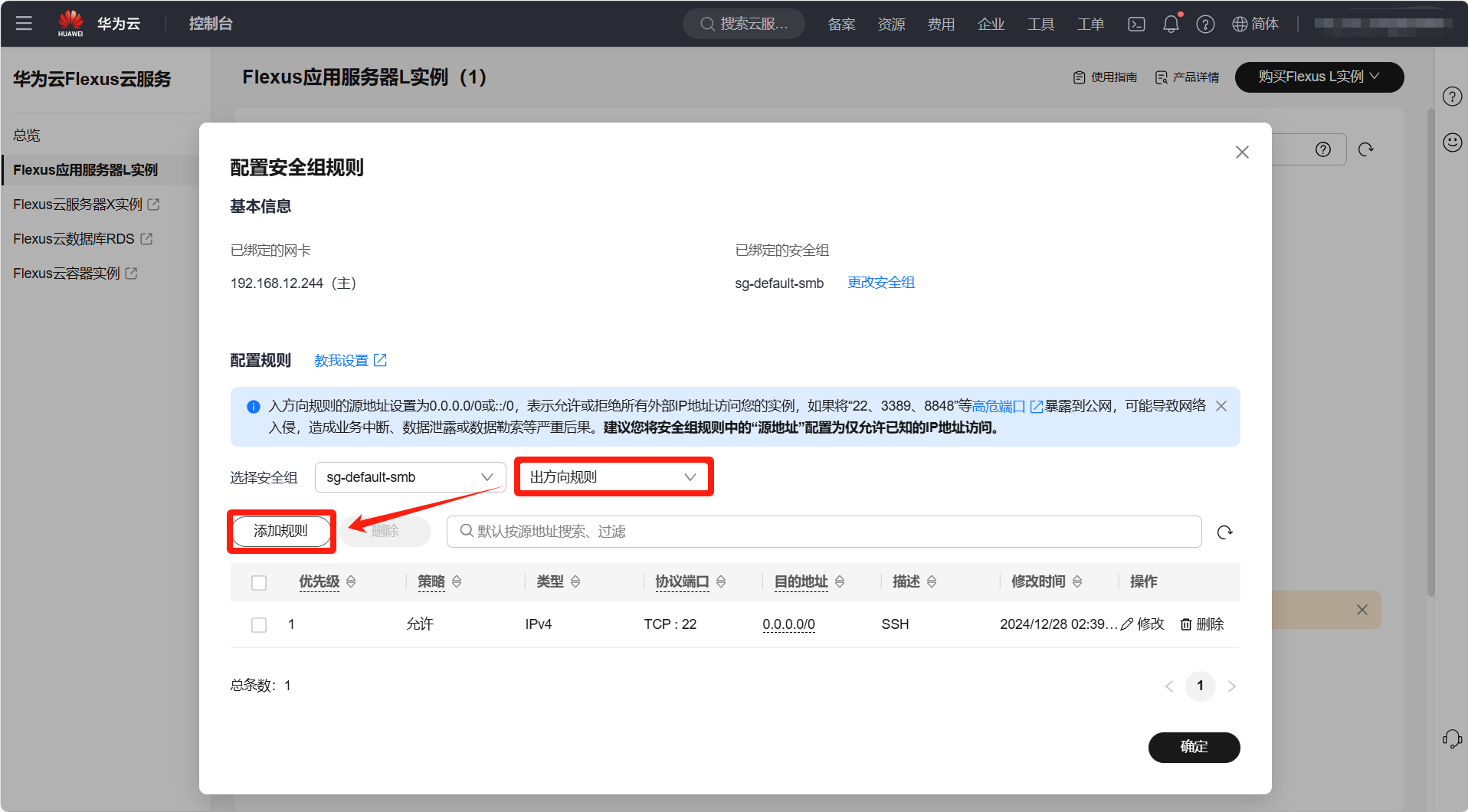Open the CloudShell terminal icon

click(x=1136, y=24)
